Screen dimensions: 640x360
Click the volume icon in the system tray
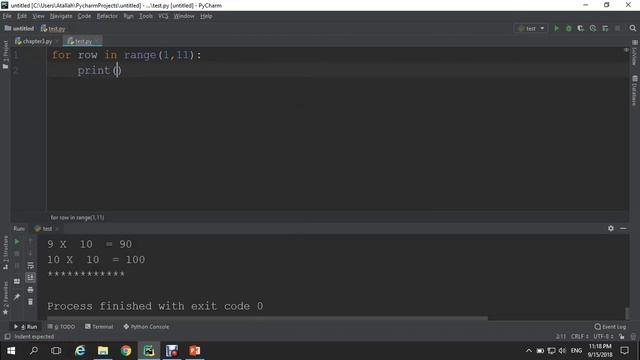562,351
